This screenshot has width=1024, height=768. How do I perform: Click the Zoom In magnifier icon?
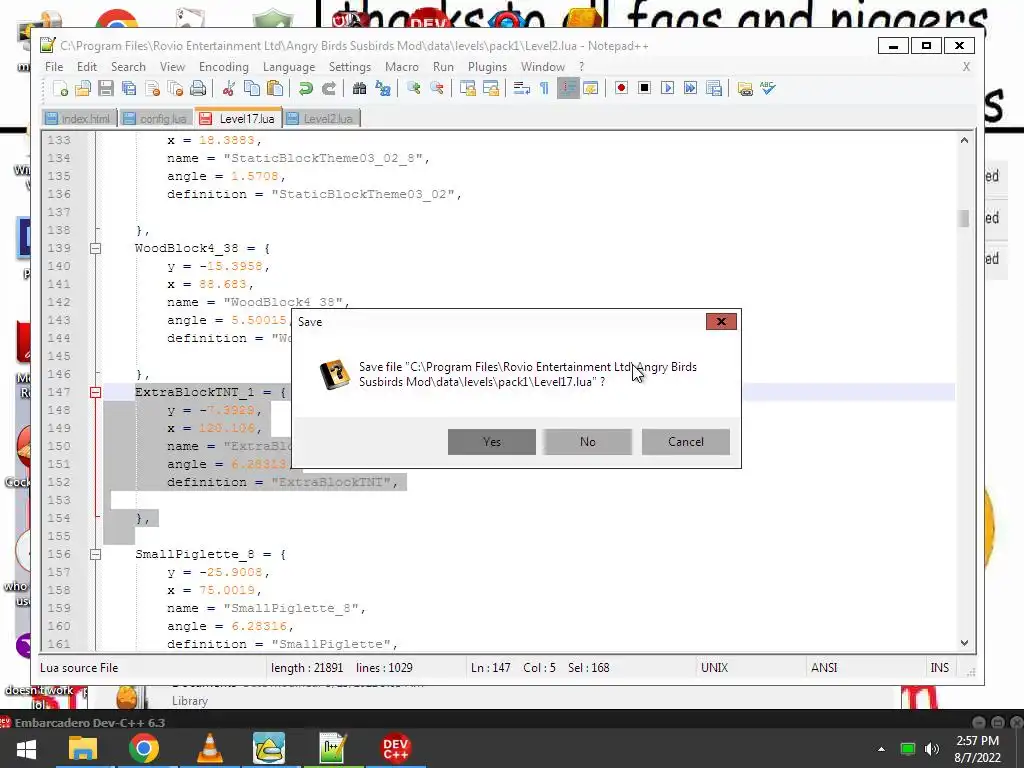click(x=413, y=89)
